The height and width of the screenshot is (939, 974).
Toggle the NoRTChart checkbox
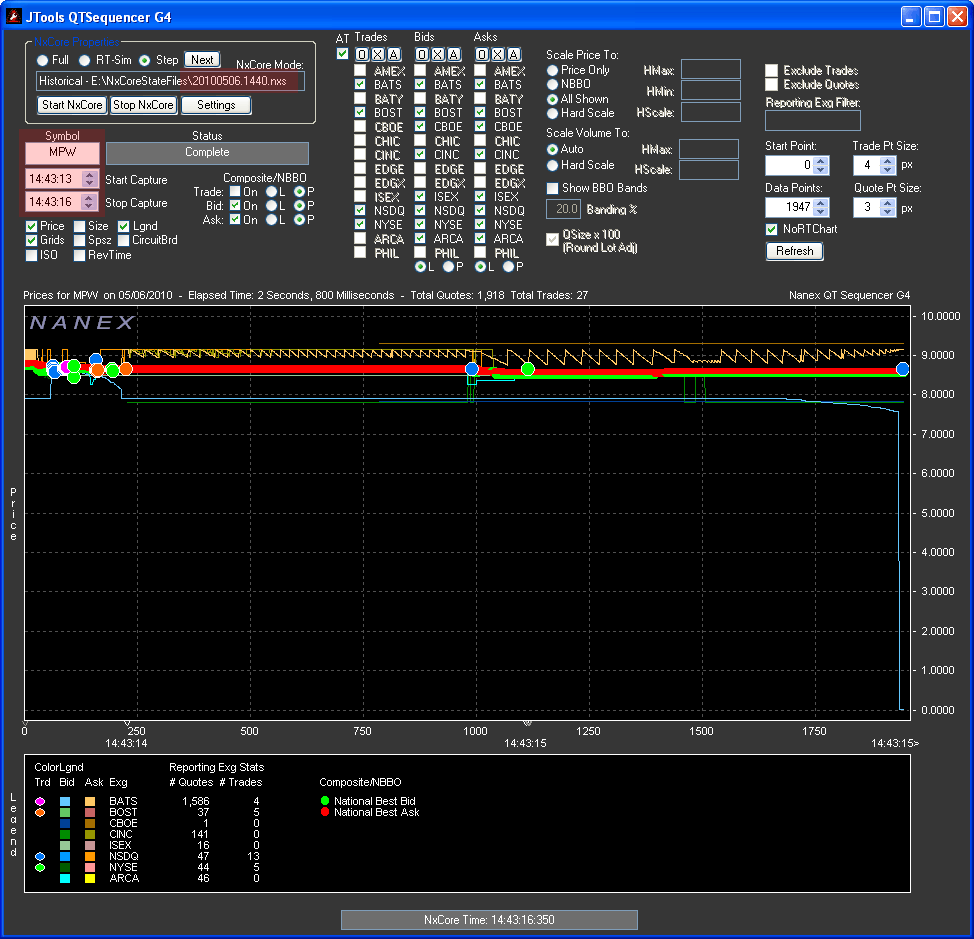[x=771, y=229]
